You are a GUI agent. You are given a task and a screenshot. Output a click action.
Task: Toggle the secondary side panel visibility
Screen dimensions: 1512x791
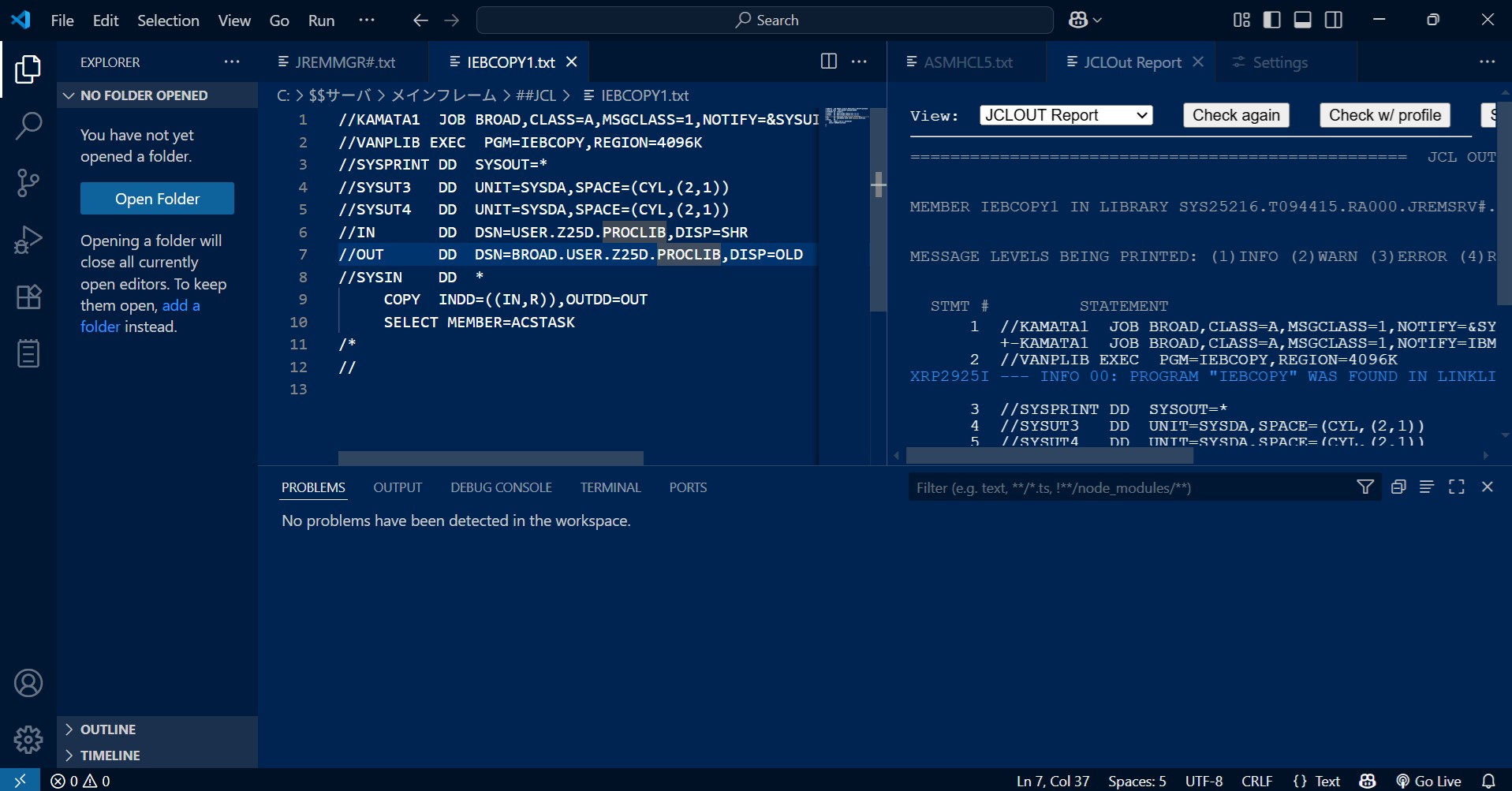point(1333,20)
